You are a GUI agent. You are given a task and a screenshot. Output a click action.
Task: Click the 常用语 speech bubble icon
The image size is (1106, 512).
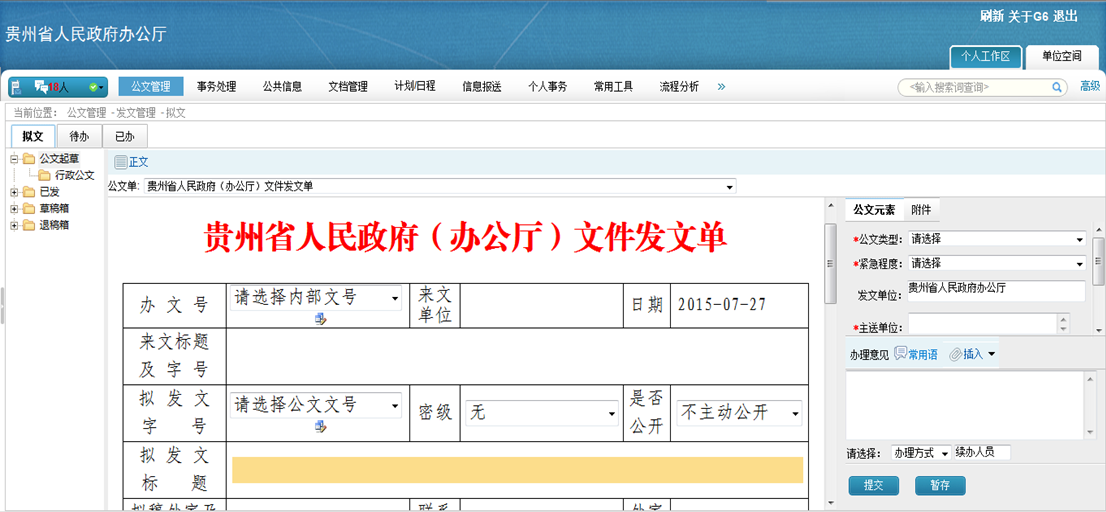click(901, 354)
